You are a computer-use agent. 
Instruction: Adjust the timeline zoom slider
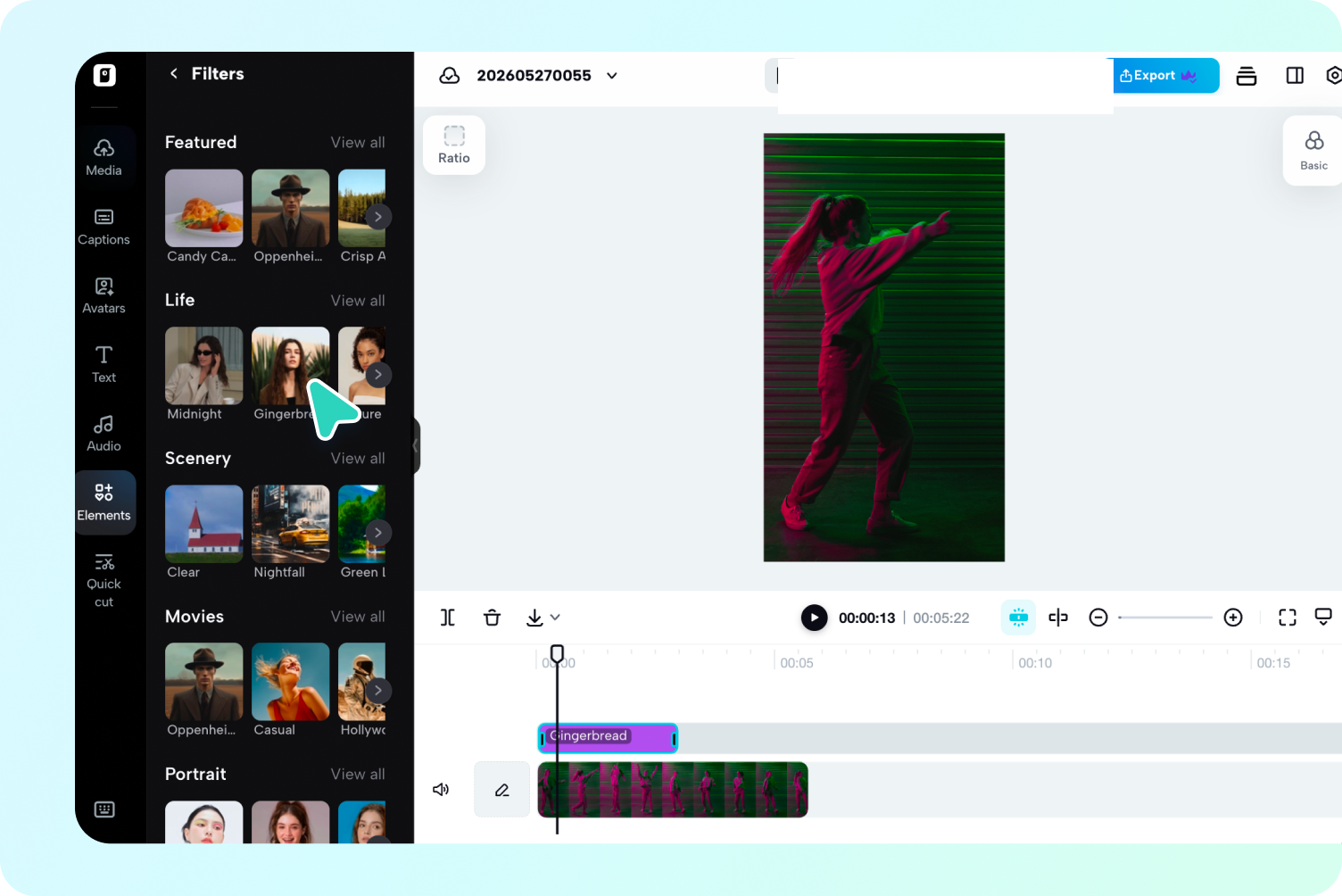(x=1165, y=618)
